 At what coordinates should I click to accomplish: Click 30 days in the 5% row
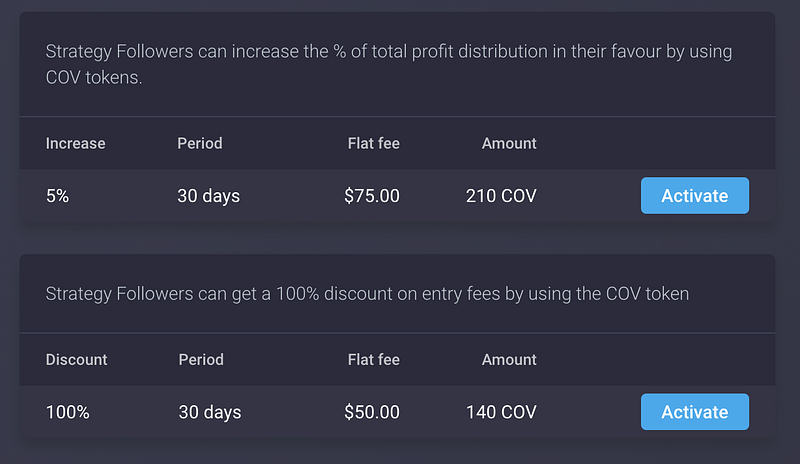click(209, 196)
